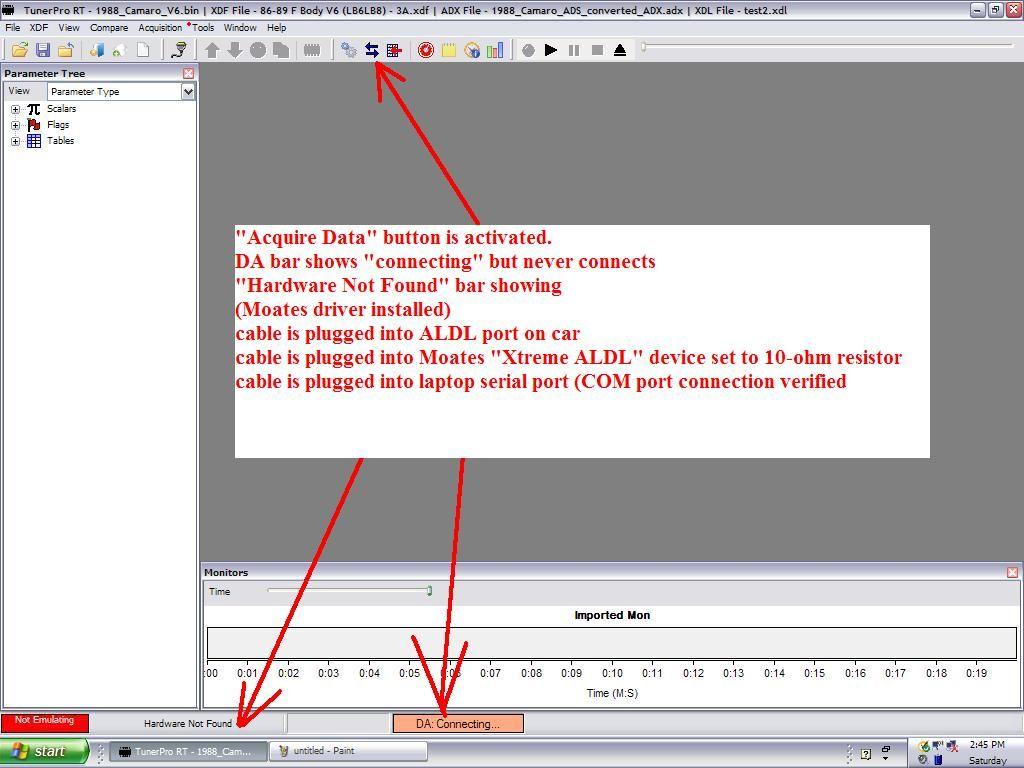Open the Acquisition menu
The image size is (1024, 768).
(160, 28)
